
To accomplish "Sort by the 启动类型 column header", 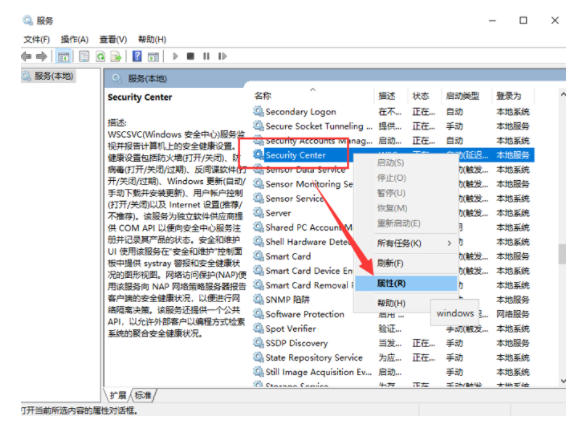I will [x=466, y=96].
